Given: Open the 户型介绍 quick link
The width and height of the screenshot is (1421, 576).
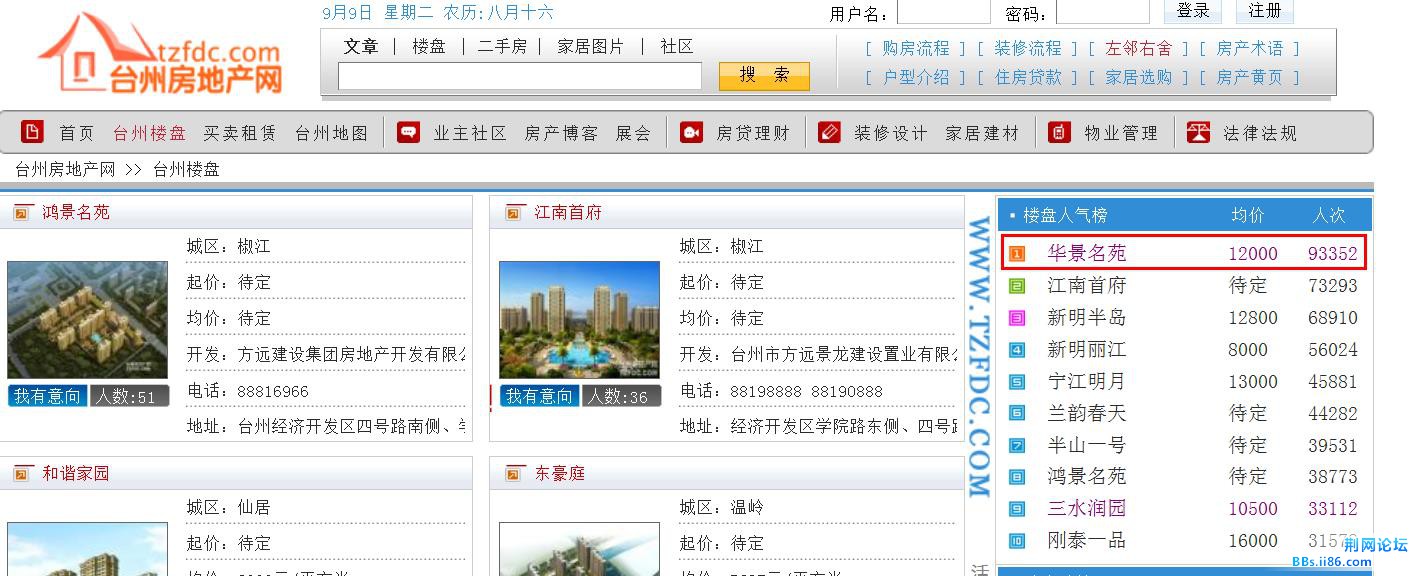Looking at the screenshot, I should 916,77.
